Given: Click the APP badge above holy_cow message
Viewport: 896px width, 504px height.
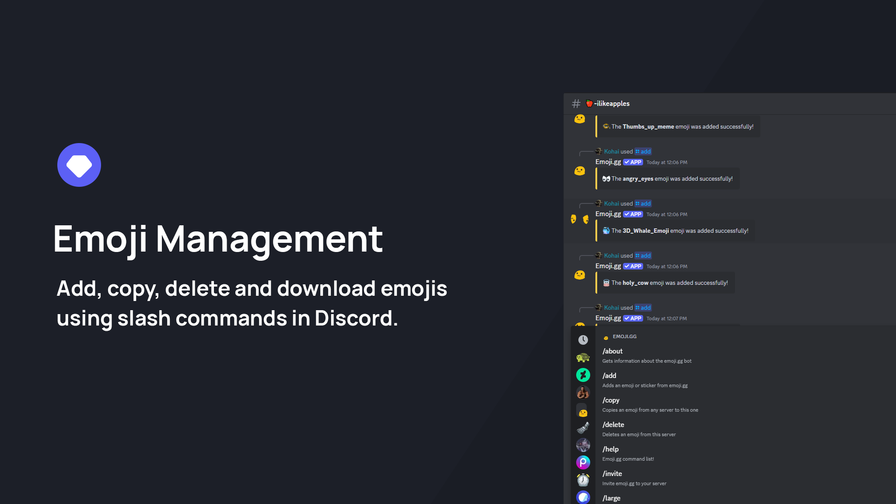Looking at the screenshot, I should tap(633, 266).
